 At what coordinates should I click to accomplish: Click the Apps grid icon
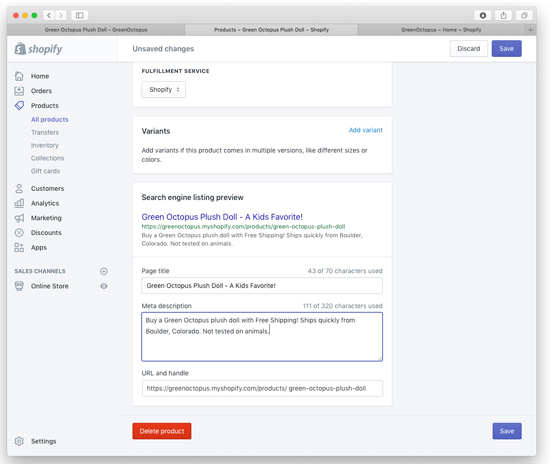19,247
